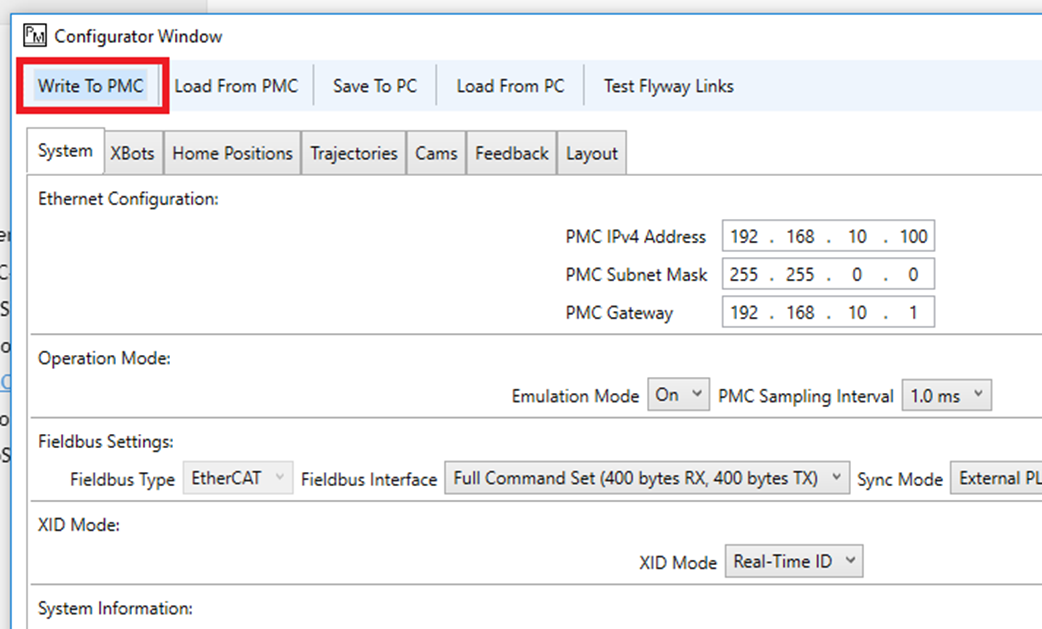Click the PMC Gateway input field
The width and height of the screenshot is (1042, 629).
828,312
